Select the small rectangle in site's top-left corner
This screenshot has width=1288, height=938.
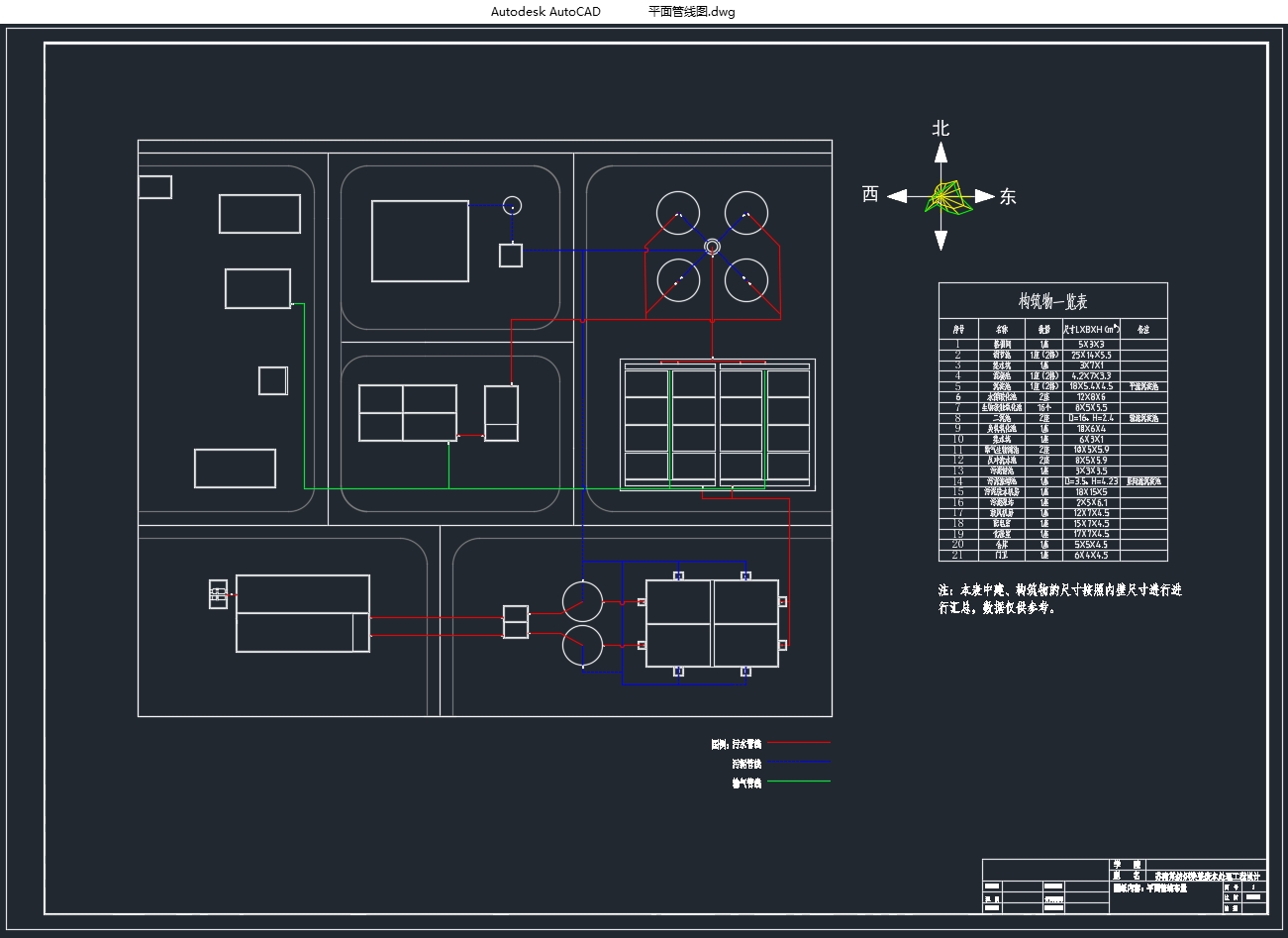tap(155, 186)
